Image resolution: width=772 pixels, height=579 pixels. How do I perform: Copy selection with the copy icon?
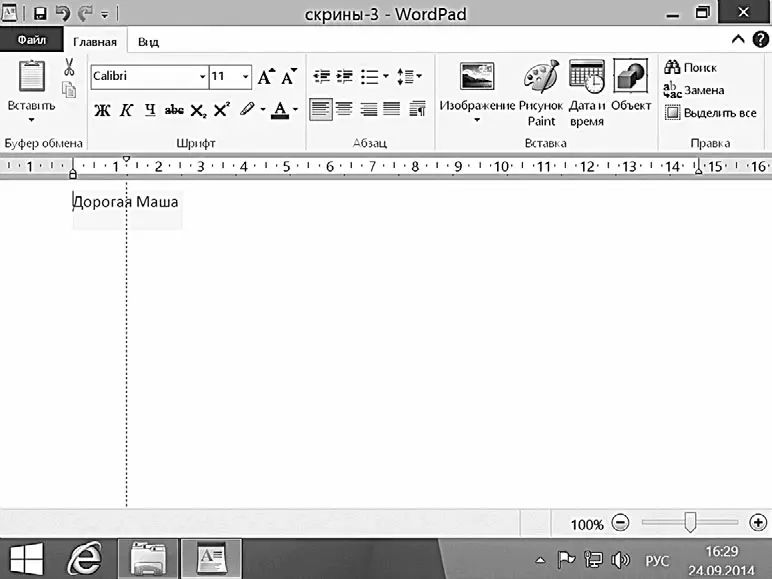point(69,90)
